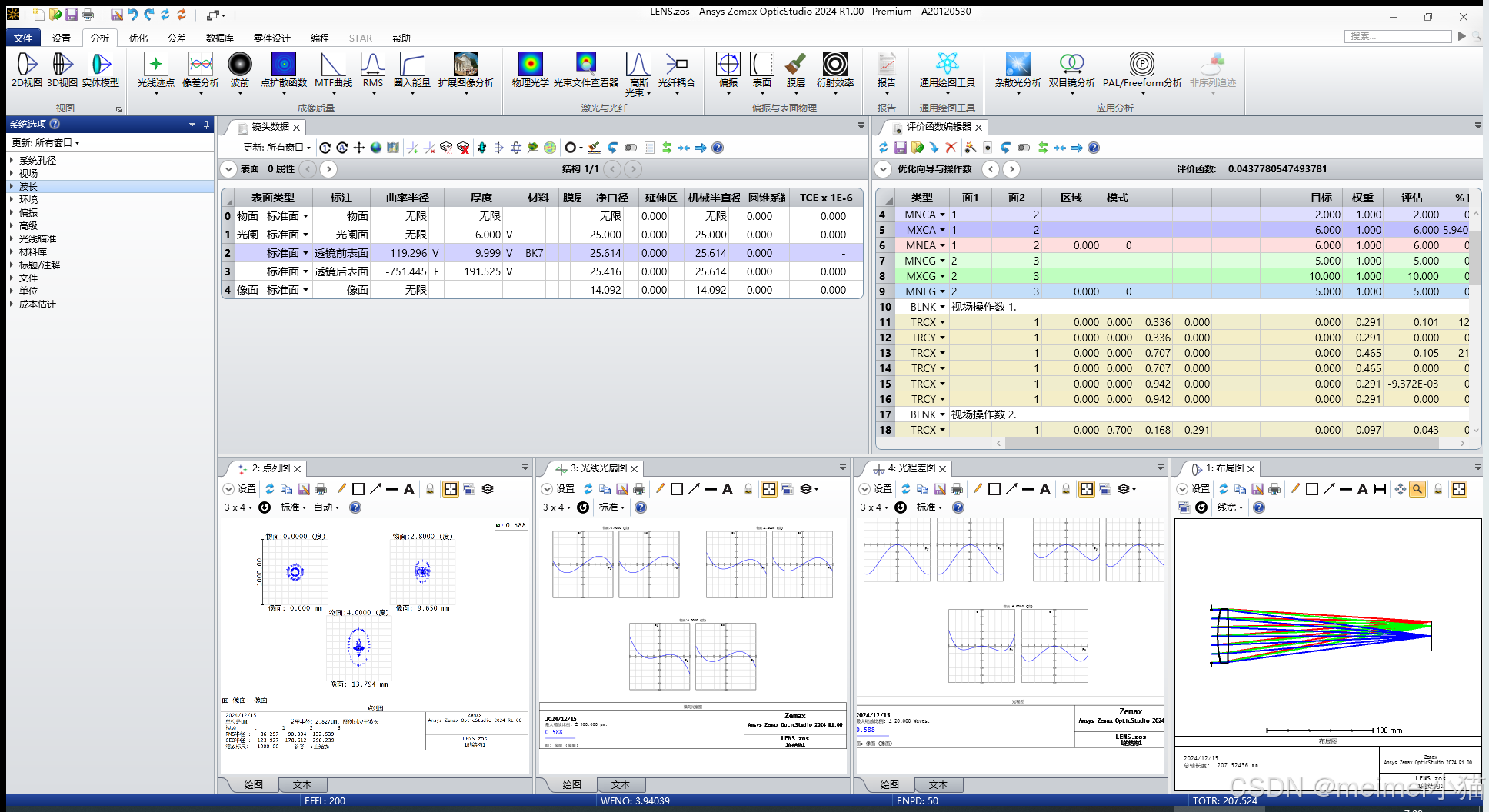The image size is (1489, 812).
Task: Switch to the 公差 ribbon tab
Action: 177,38
